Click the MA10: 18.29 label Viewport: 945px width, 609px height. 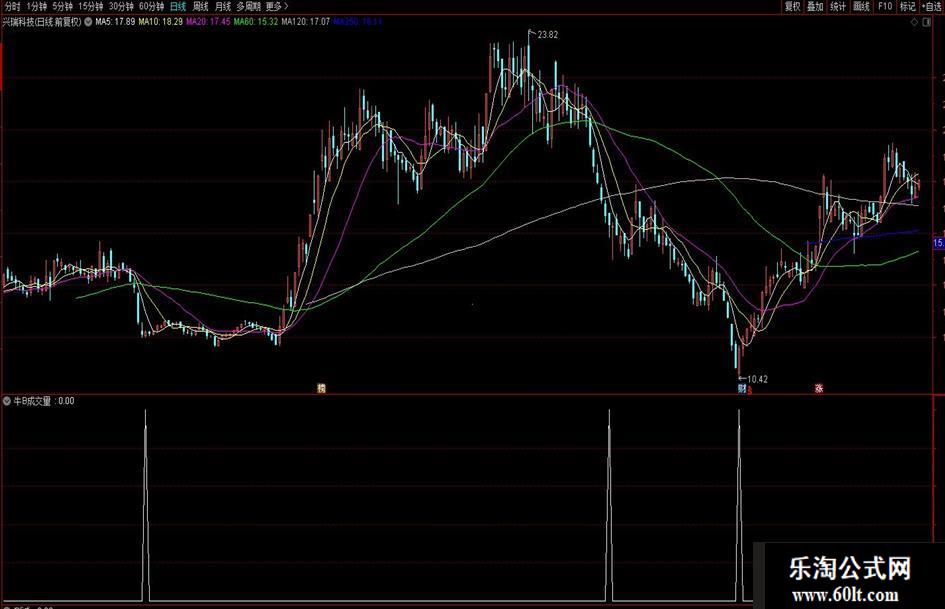tap(160, 22)
